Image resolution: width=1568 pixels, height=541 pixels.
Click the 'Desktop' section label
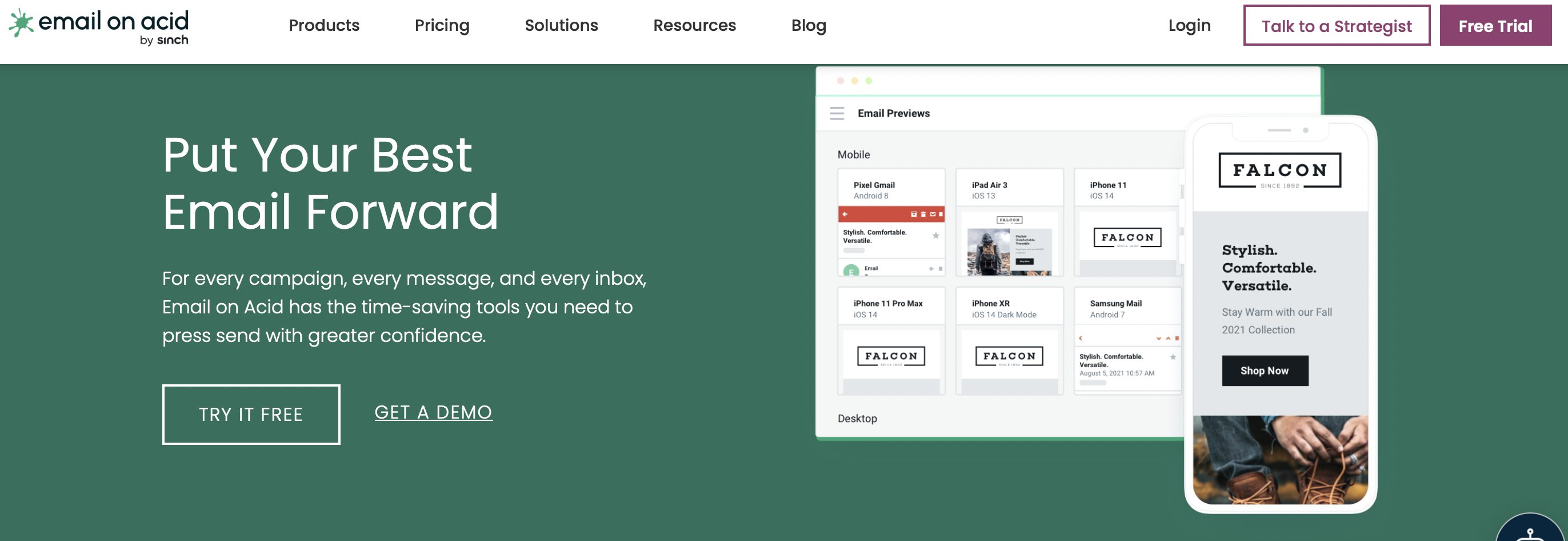tap(857, 419)
